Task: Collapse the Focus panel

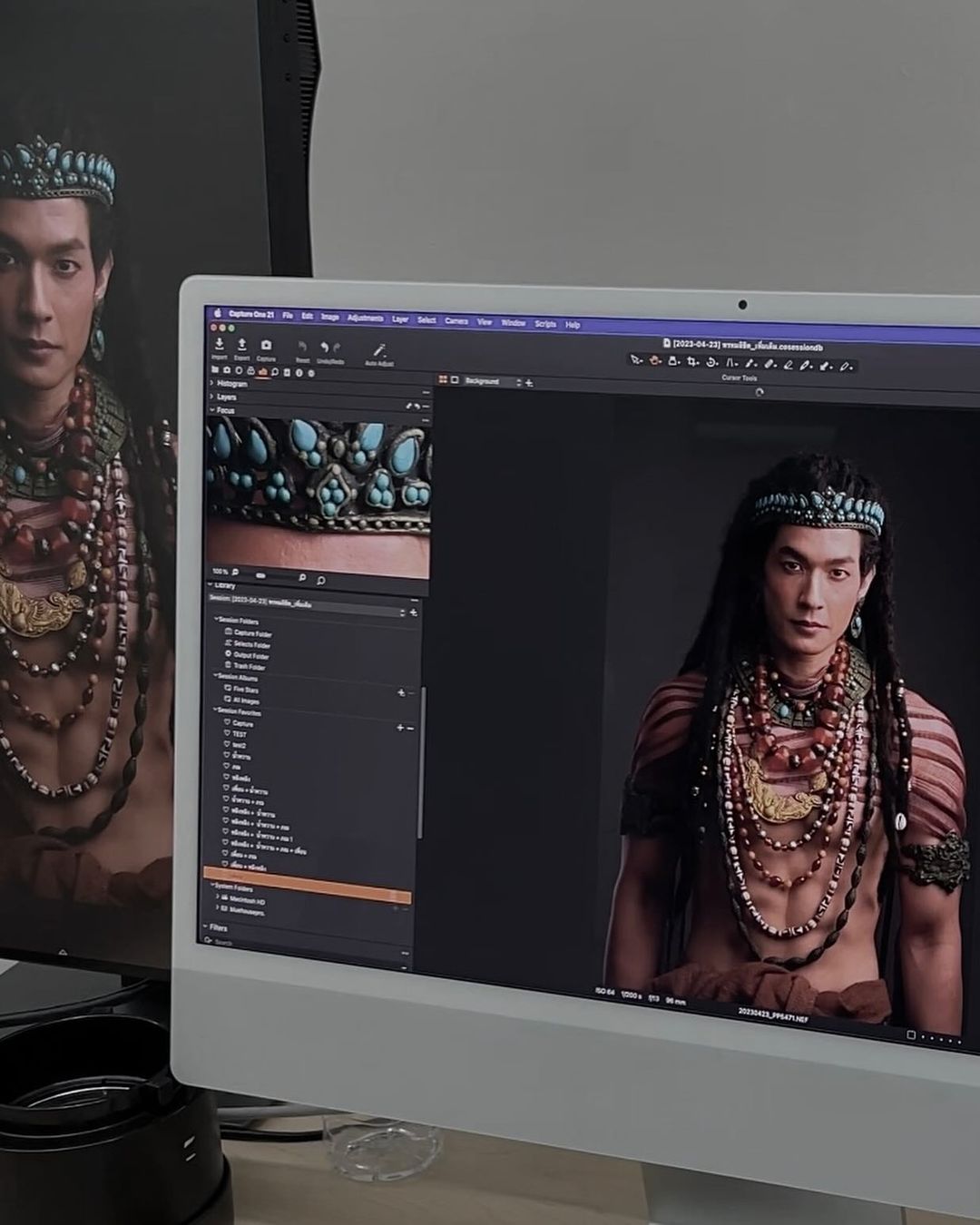Action: (212, 410)
